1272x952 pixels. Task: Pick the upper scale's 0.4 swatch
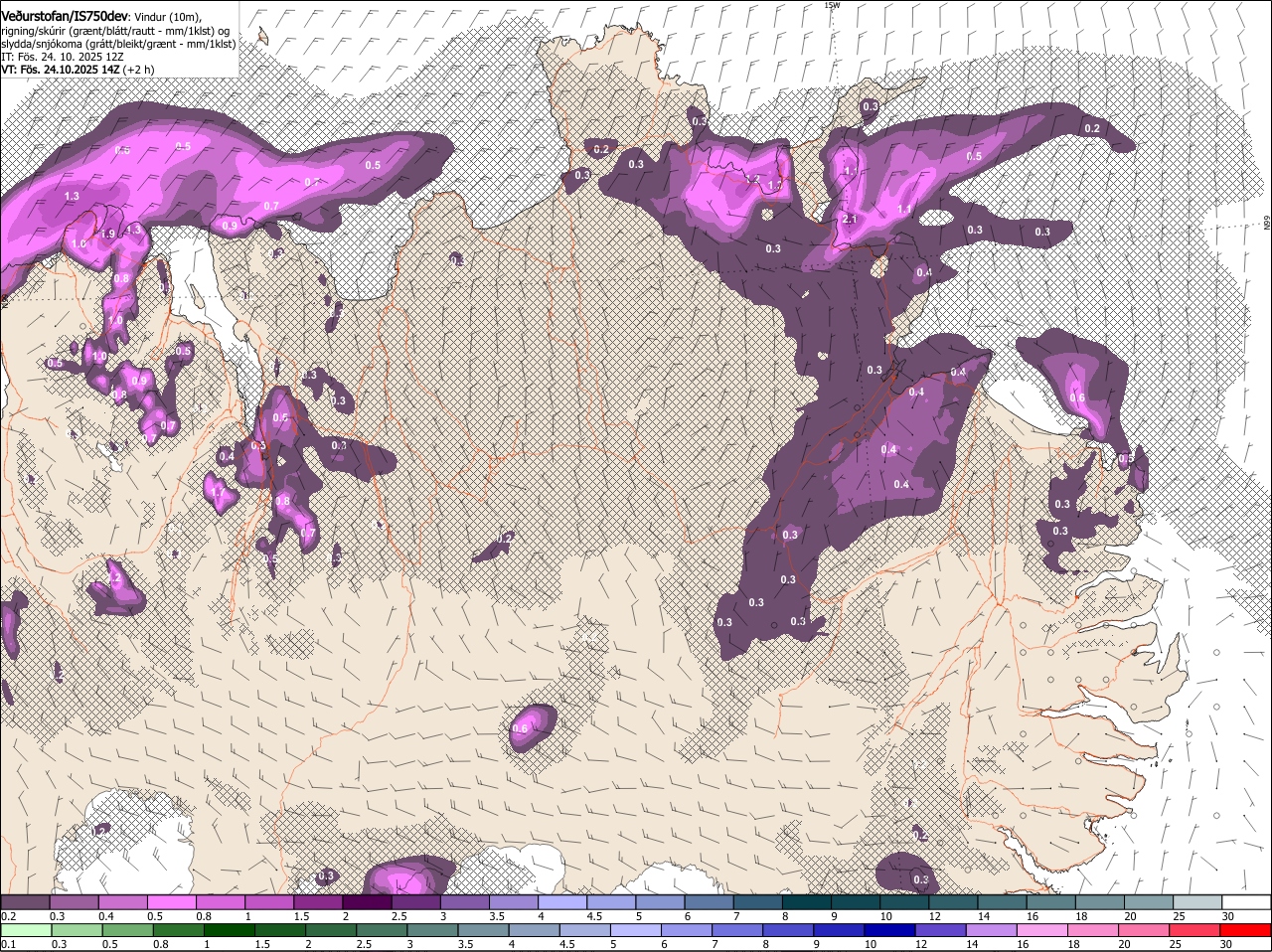(122, 901)
